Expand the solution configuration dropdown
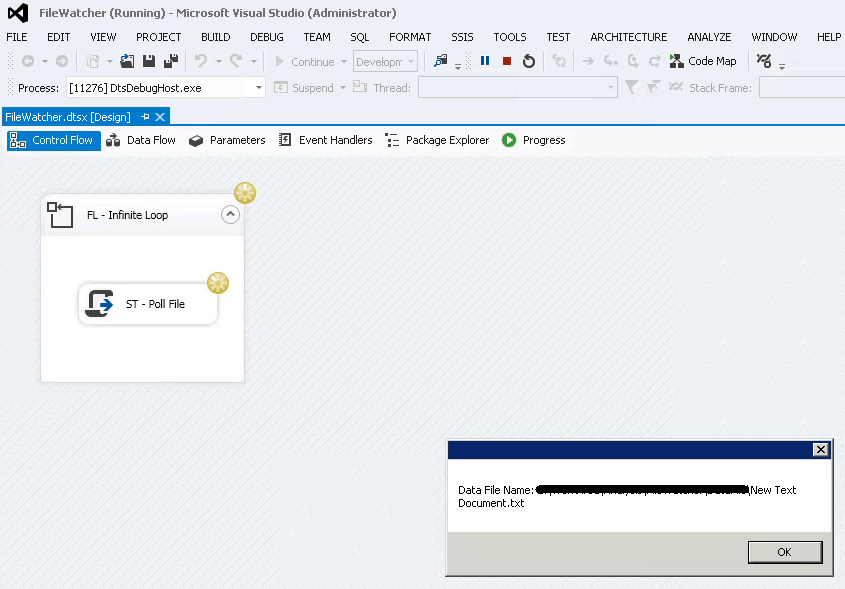Viewport: 845px width, 589px height. [x=411, y=62]
